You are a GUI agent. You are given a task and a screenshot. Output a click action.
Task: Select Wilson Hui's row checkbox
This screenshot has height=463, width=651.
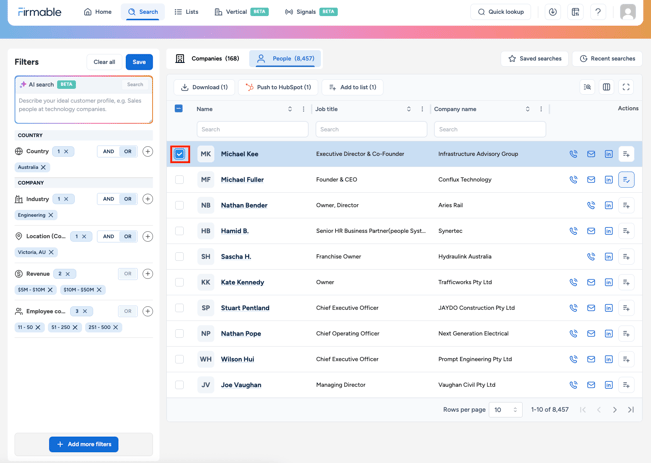[x=179, y=359]
